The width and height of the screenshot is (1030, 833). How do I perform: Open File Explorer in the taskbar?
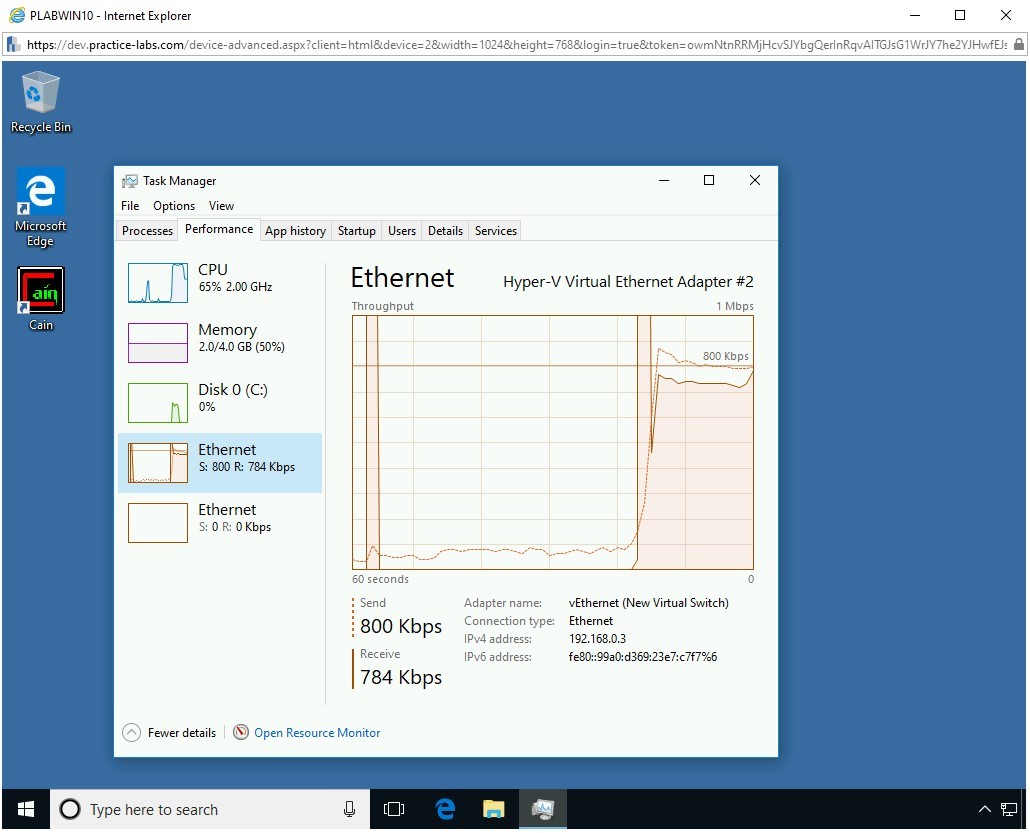(x=493, y=809)
